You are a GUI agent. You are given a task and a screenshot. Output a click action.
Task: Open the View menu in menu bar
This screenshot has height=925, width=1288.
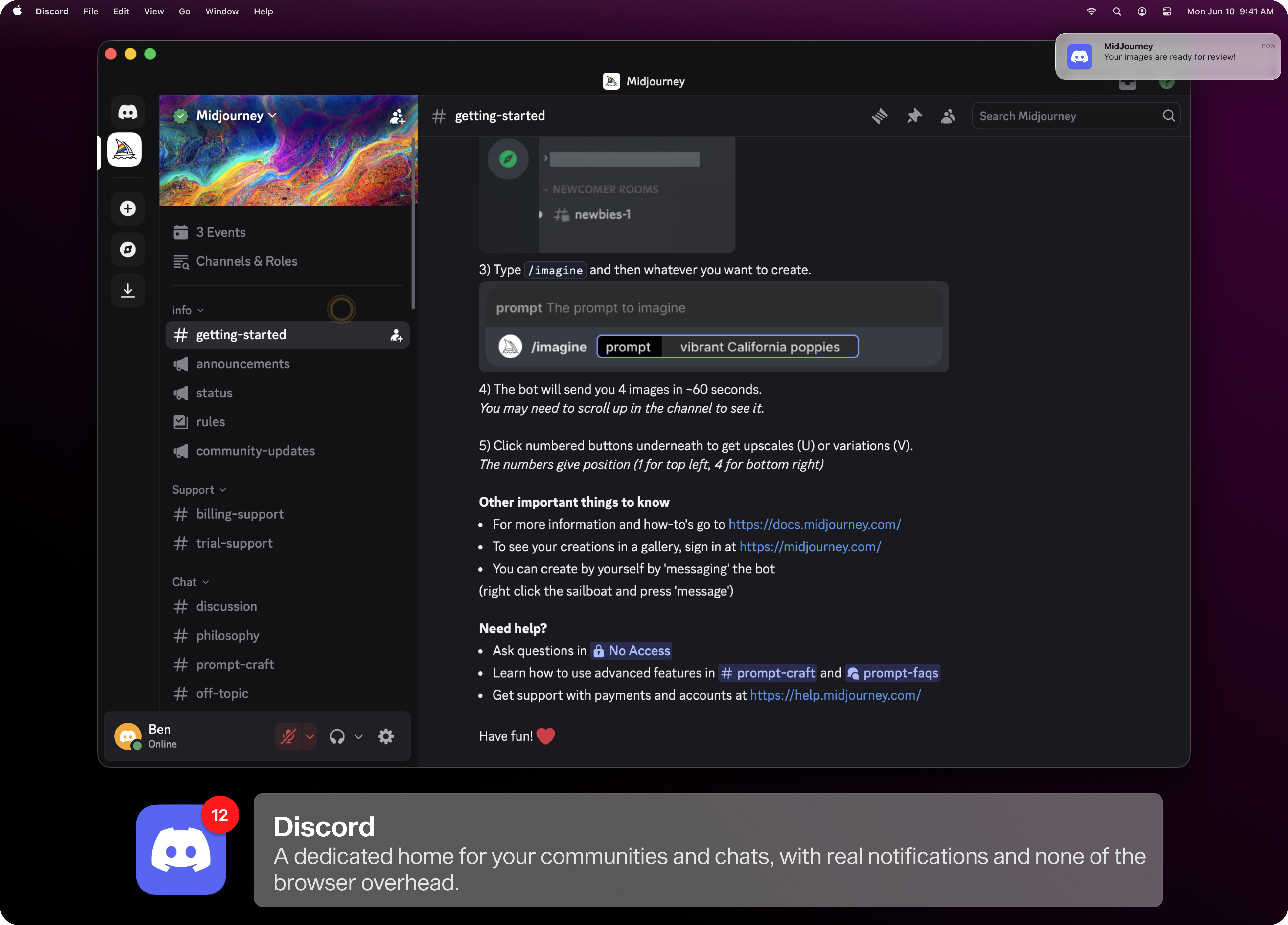pos(153,11)
